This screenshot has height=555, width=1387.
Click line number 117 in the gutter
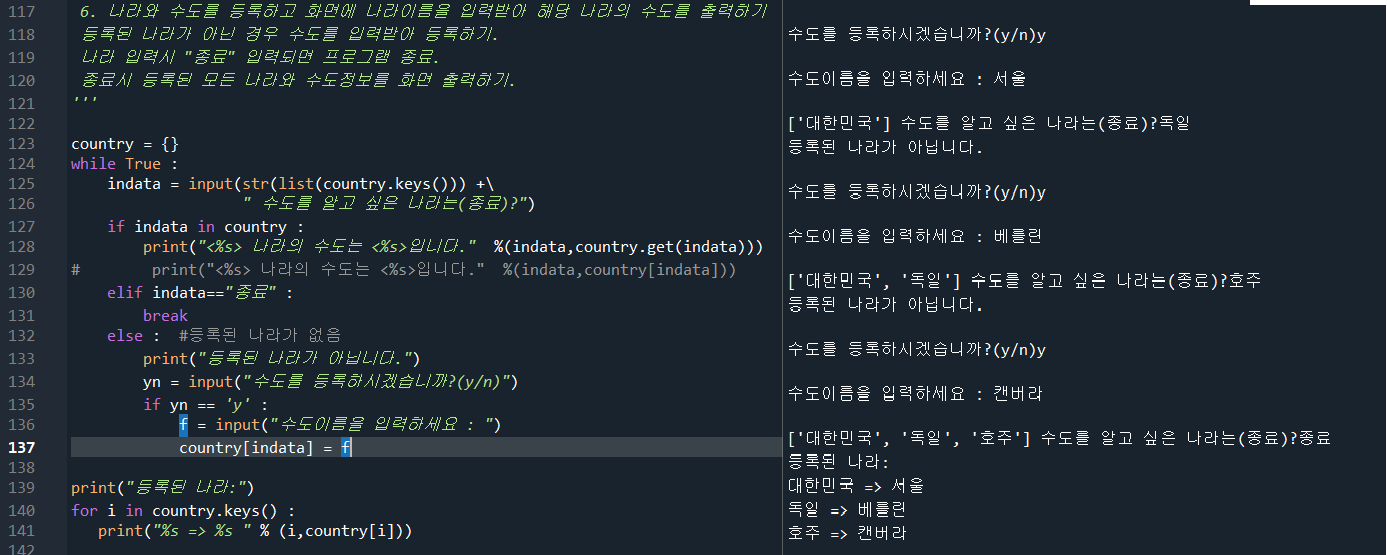21,12
